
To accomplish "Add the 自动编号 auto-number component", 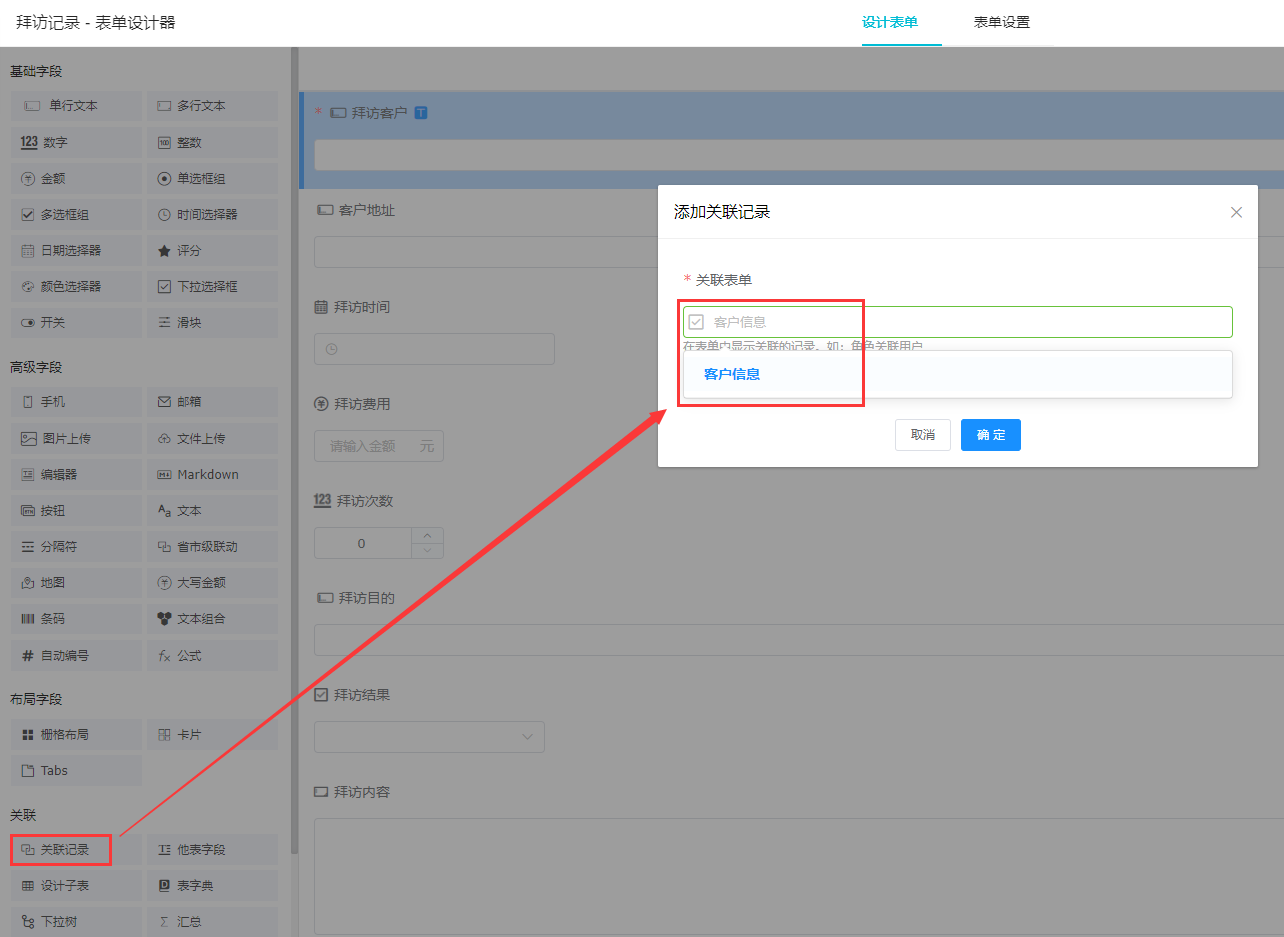I will pyautogui.click(x=76, y=655).
